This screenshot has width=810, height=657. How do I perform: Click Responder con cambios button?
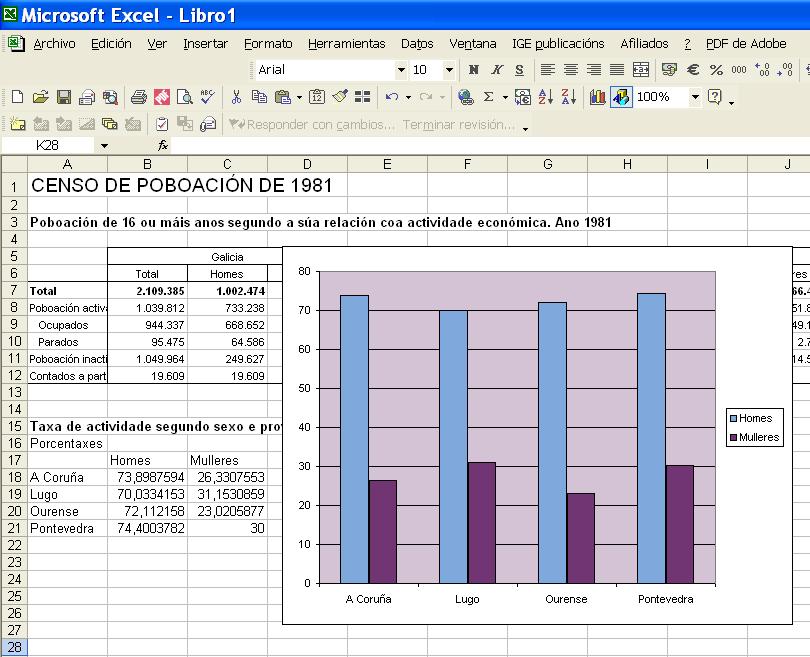click(311, 124)
